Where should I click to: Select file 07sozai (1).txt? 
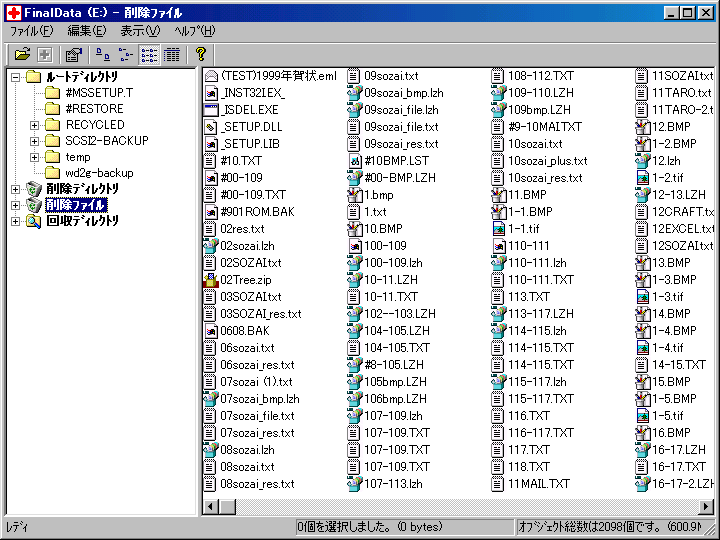[x=256, y=382]
